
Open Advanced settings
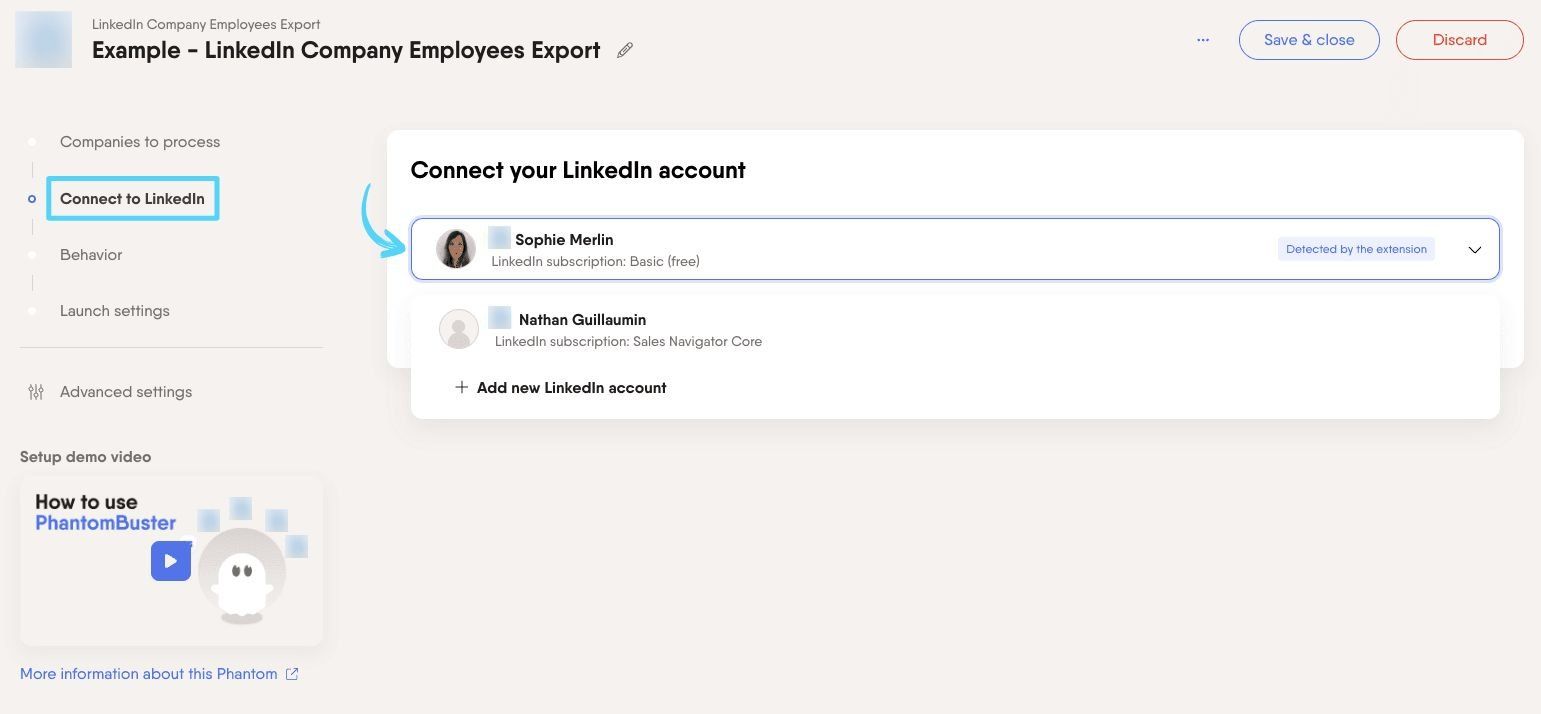126,392
